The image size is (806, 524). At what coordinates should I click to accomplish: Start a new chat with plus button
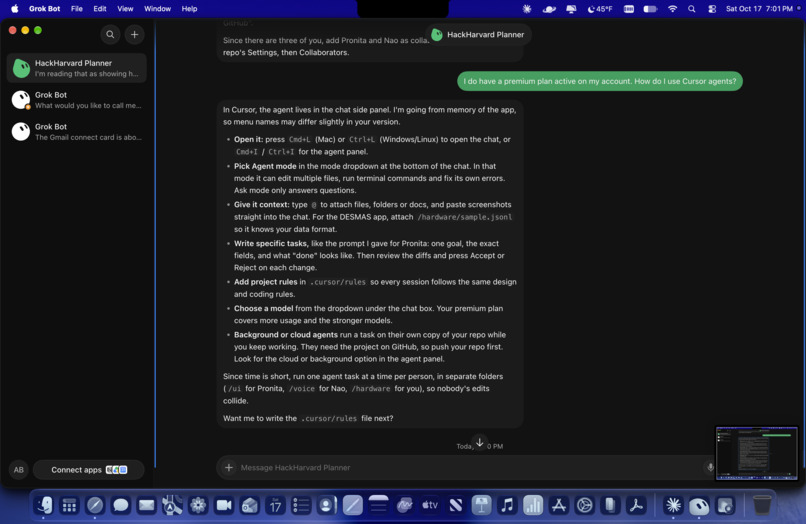134,34
